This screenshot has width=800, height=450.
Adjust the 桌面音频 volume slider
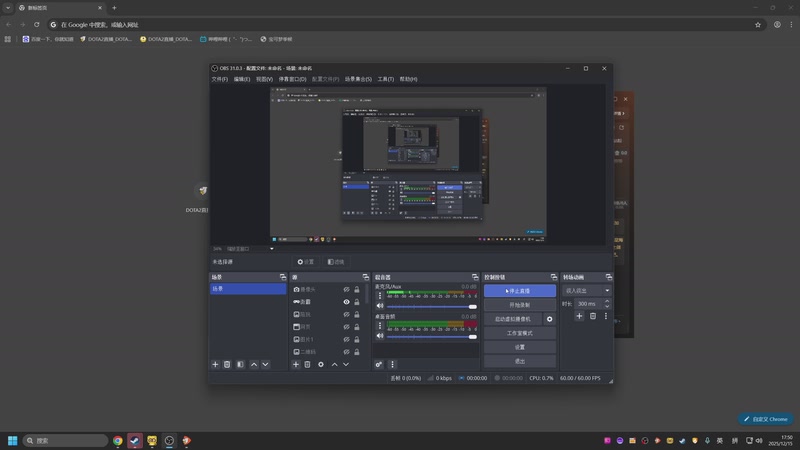click(x=432, y=337)
